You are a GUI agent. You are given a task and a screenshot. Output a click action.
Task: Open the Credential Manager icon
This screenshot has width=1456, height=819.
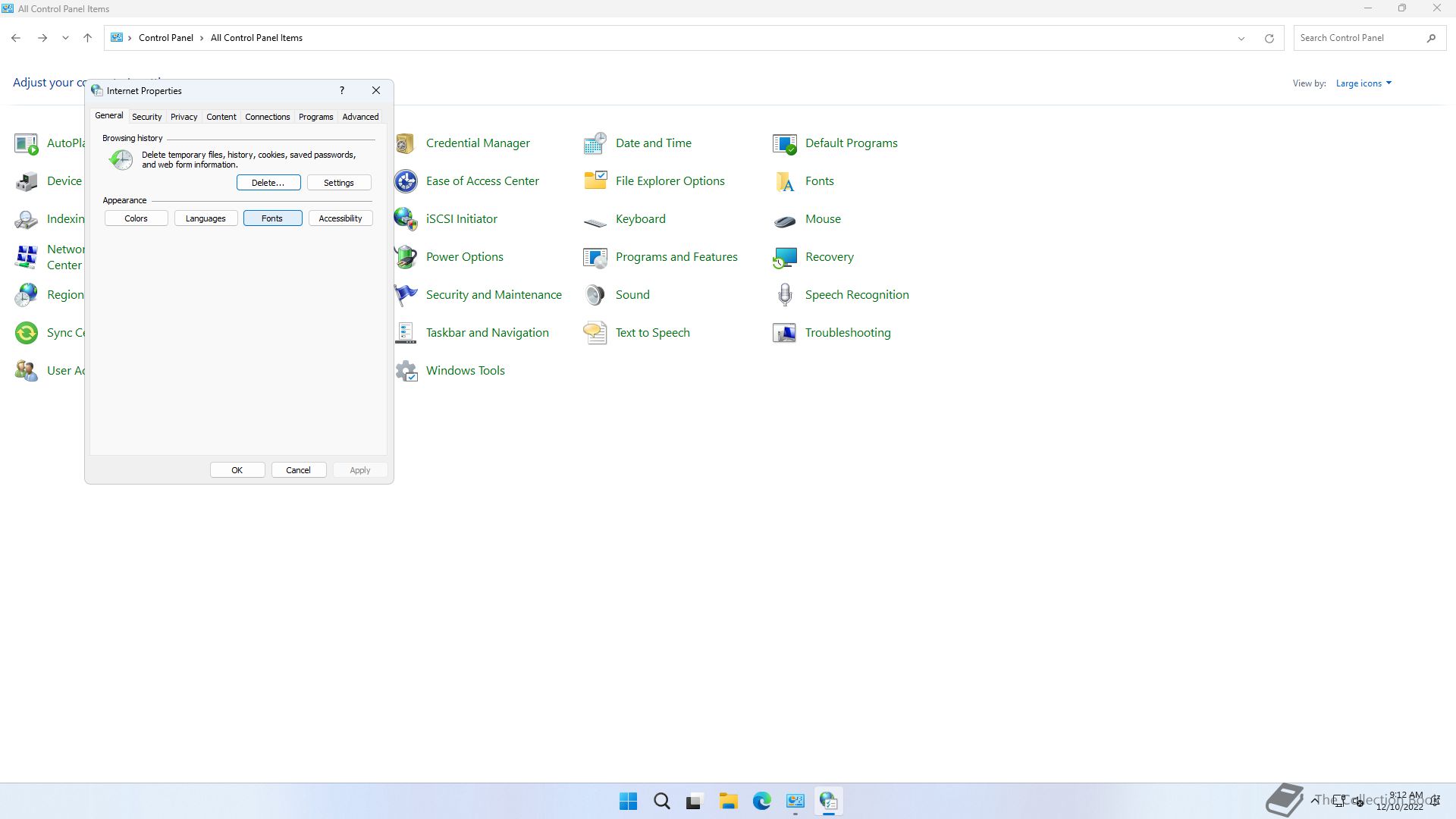406,143
